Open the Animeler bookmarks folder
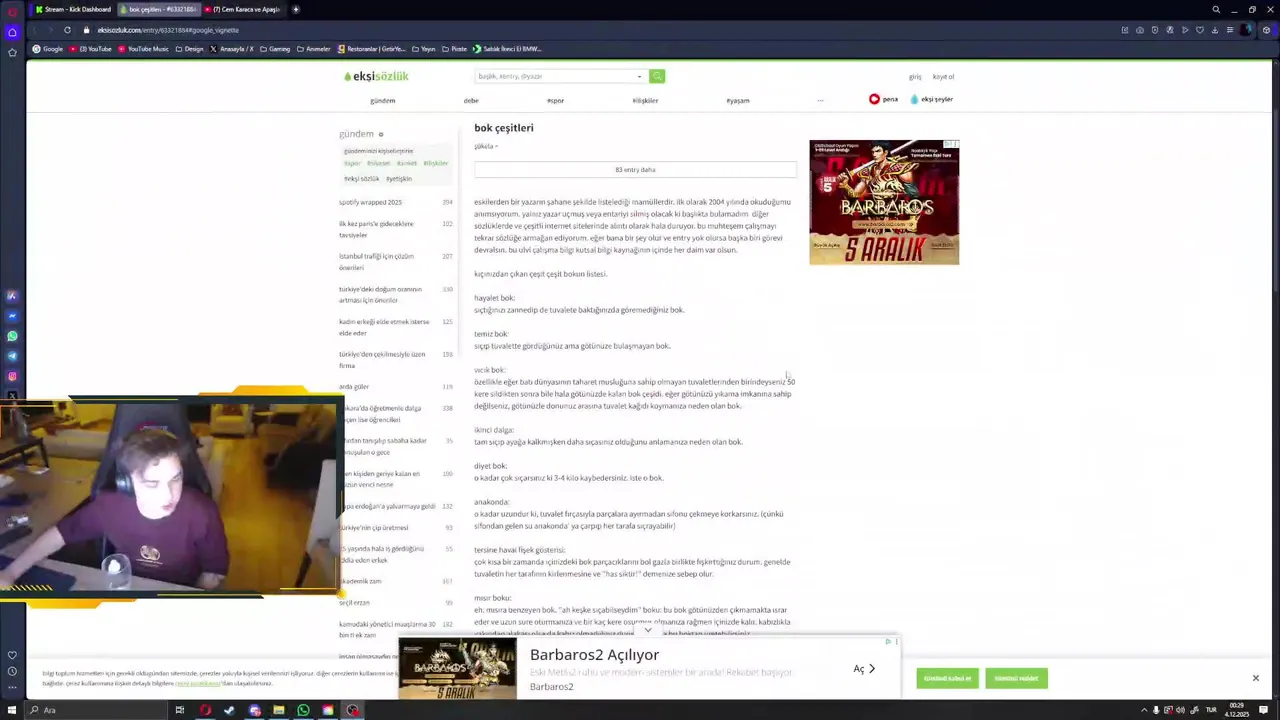Viewport: 1280px width, 720px height. click(313, 49)
